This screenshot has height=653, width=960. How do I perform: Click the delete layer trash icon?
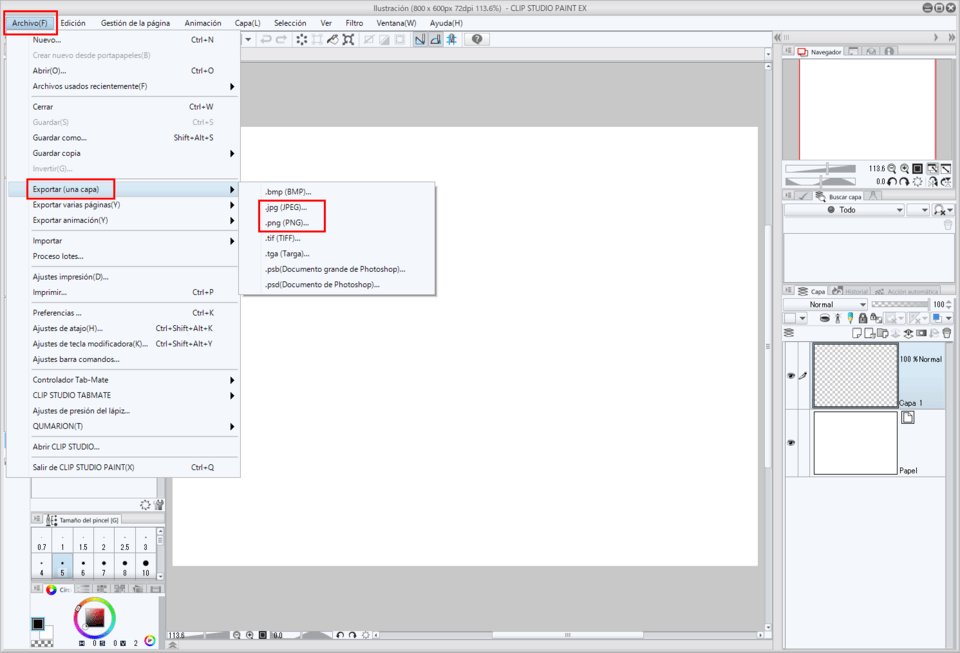[x=946, y=333]
